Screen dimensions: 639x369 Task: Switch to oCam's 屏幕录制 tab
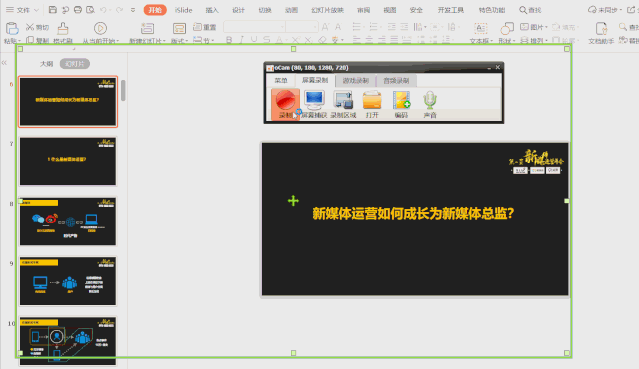(x=315, y=80)
